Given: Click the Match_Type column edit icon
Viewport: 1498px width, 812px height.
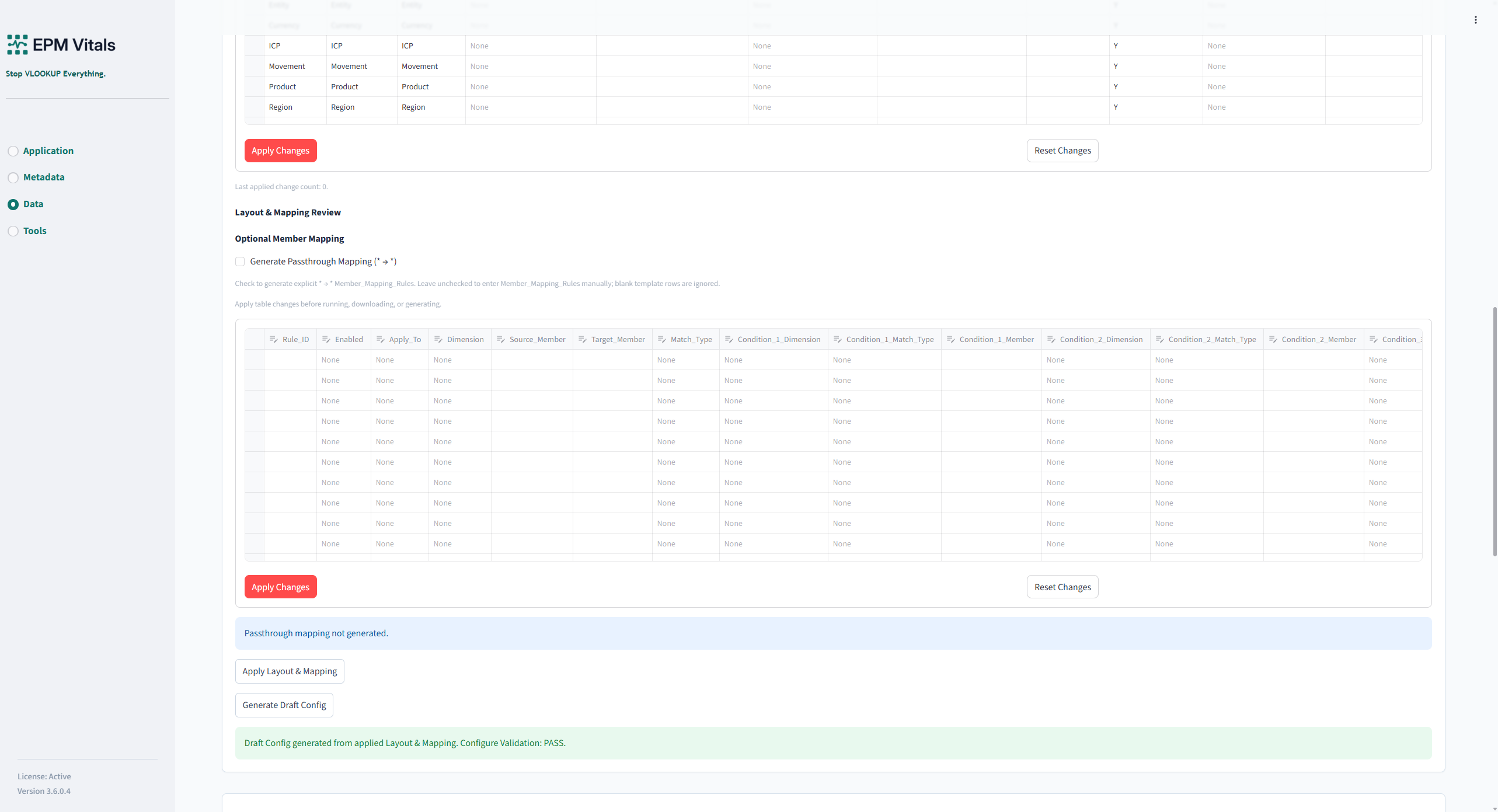Looking at the screenshot, I should pos(661,339).
